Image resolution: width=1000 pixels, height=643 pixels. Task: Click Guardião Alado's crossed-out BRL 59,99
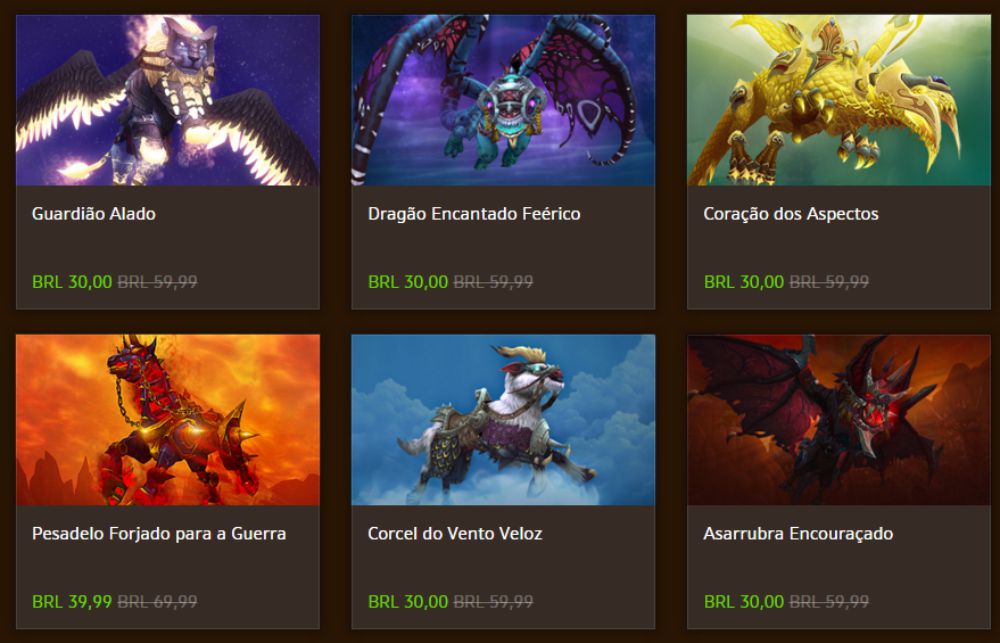point(158,282)
